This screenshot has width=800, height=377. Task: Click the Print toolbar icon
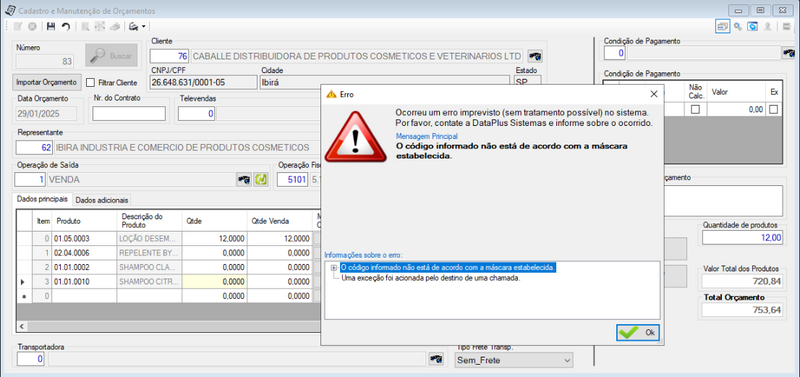click(133, 27)
